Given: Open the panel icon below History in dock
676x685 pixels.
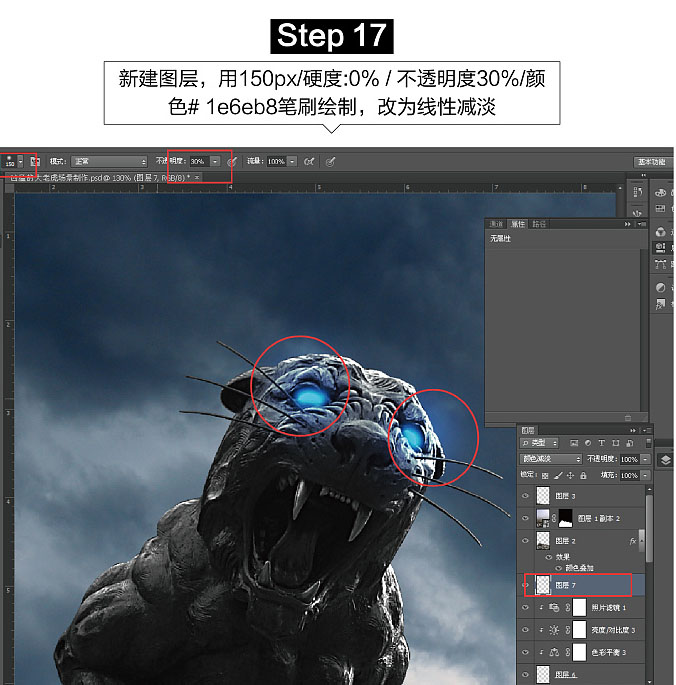Looking at the screenshot, I should click(x=638, y=212).
